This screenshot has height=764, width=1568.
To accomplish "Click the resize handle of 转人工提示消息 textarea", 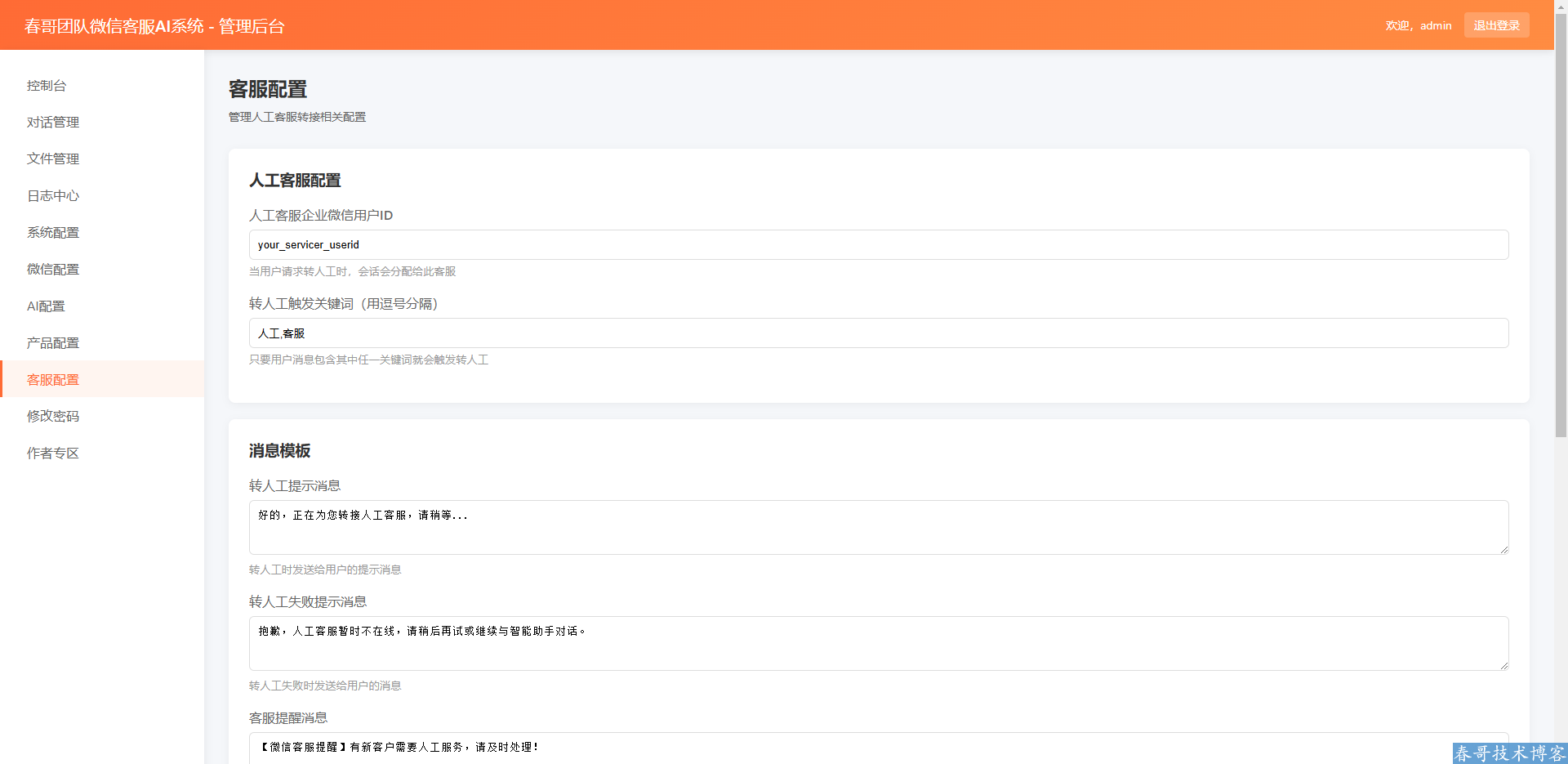I will click(1503, 549).
